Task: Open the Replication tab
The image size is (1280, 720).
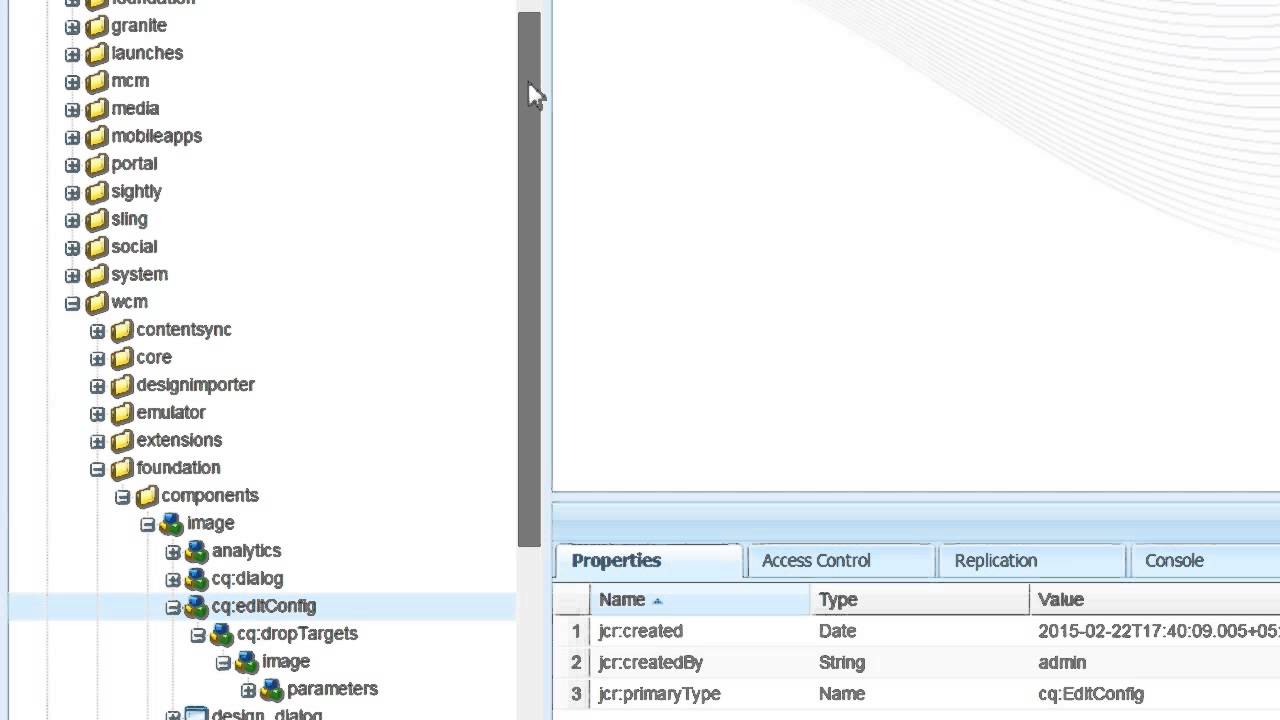Action: click(x=1031, y=561)
